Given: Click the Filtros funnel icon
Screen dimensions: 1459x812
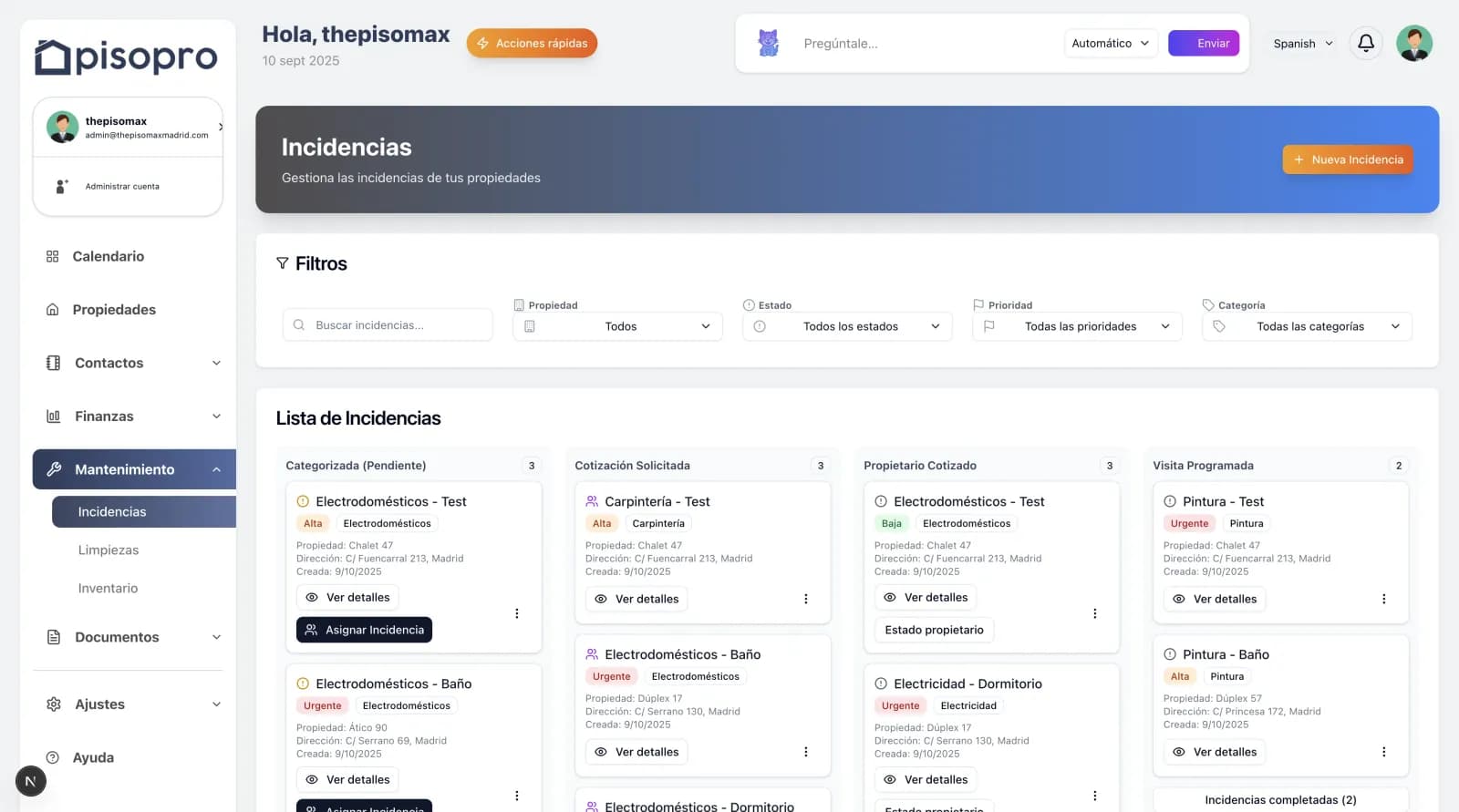Looking at the screenshot, I should 283,263.
